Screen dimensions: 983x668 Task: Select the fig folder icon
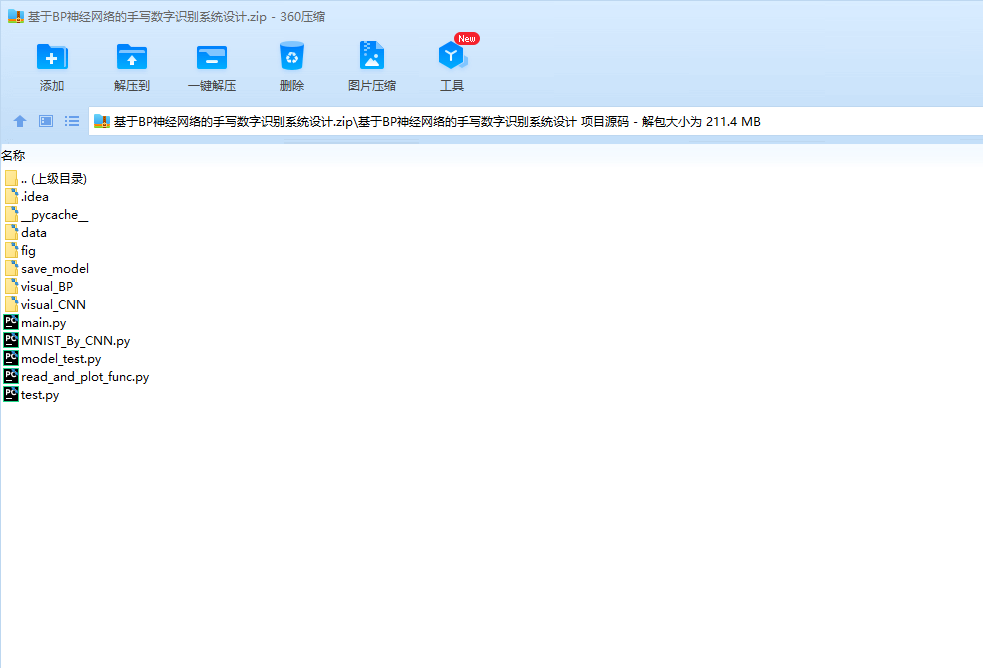pos(11,250)
